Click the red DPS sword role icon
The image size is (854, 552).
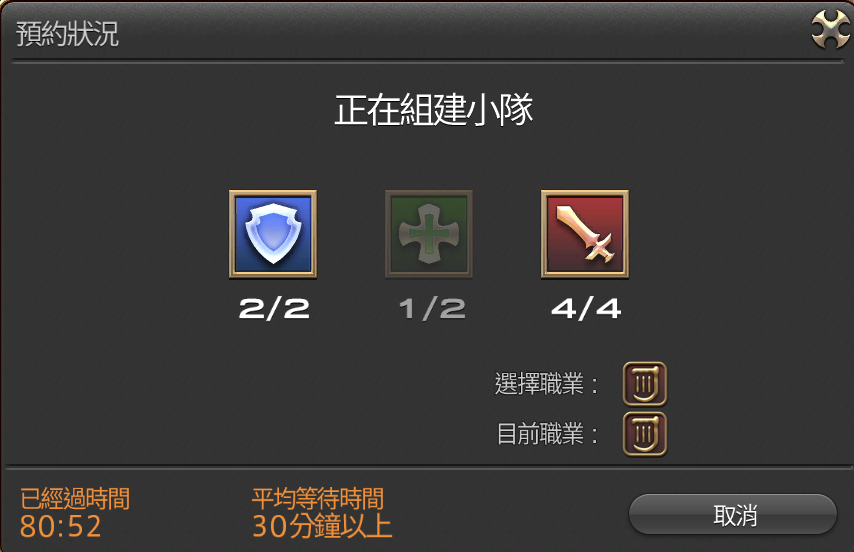[584, 234]
